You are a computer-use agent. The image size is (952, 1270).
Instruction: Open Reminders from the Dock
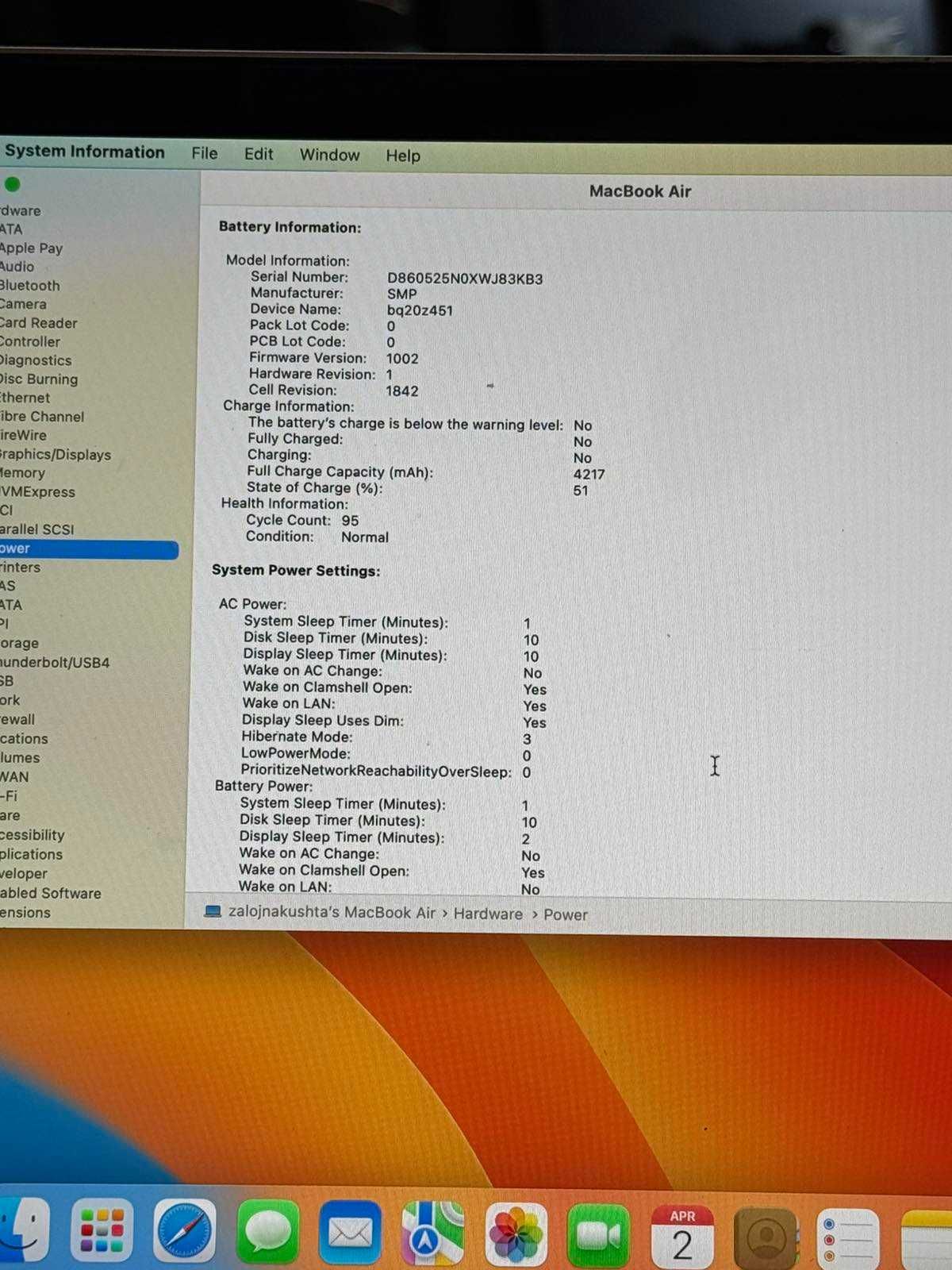pos(849,1238)
